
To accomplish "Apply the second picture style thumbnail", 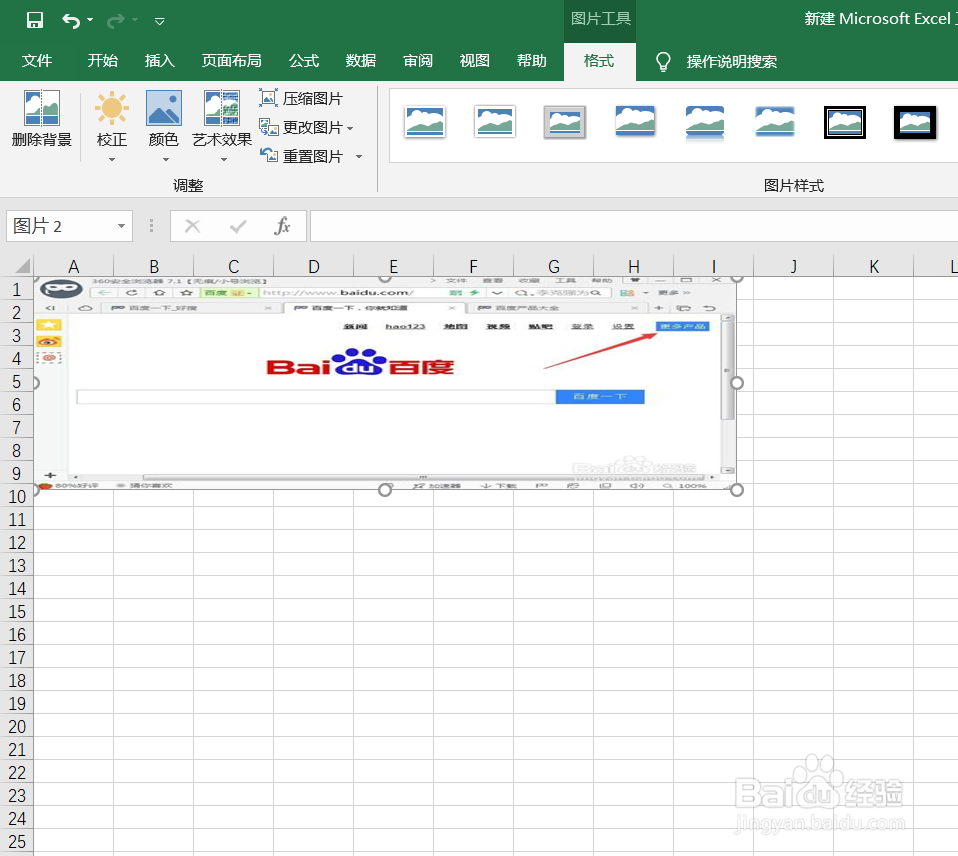I will click(x=494, y=122).
